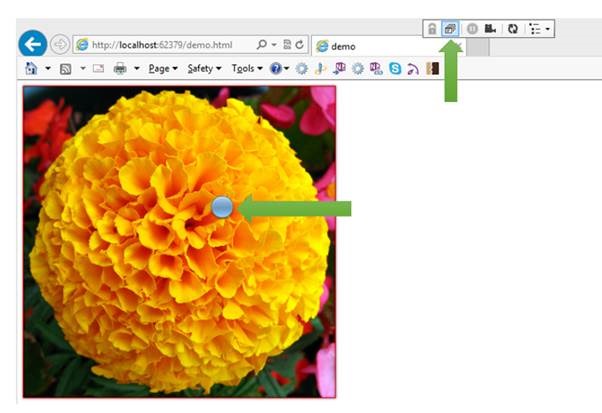Viewport: 602px width, 413px height.
Task: Click the highlighted windows icon in floating toolbar
Action: (451, 29)
